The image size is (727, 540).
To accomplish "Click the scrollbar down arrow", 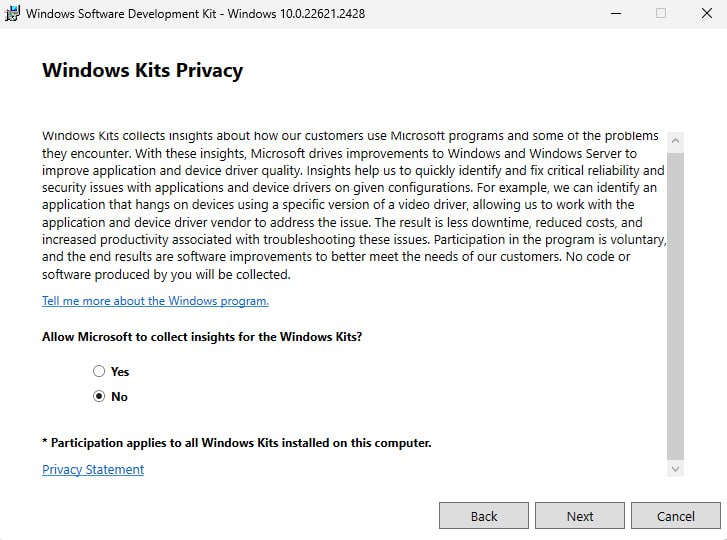I will (676, 468).
